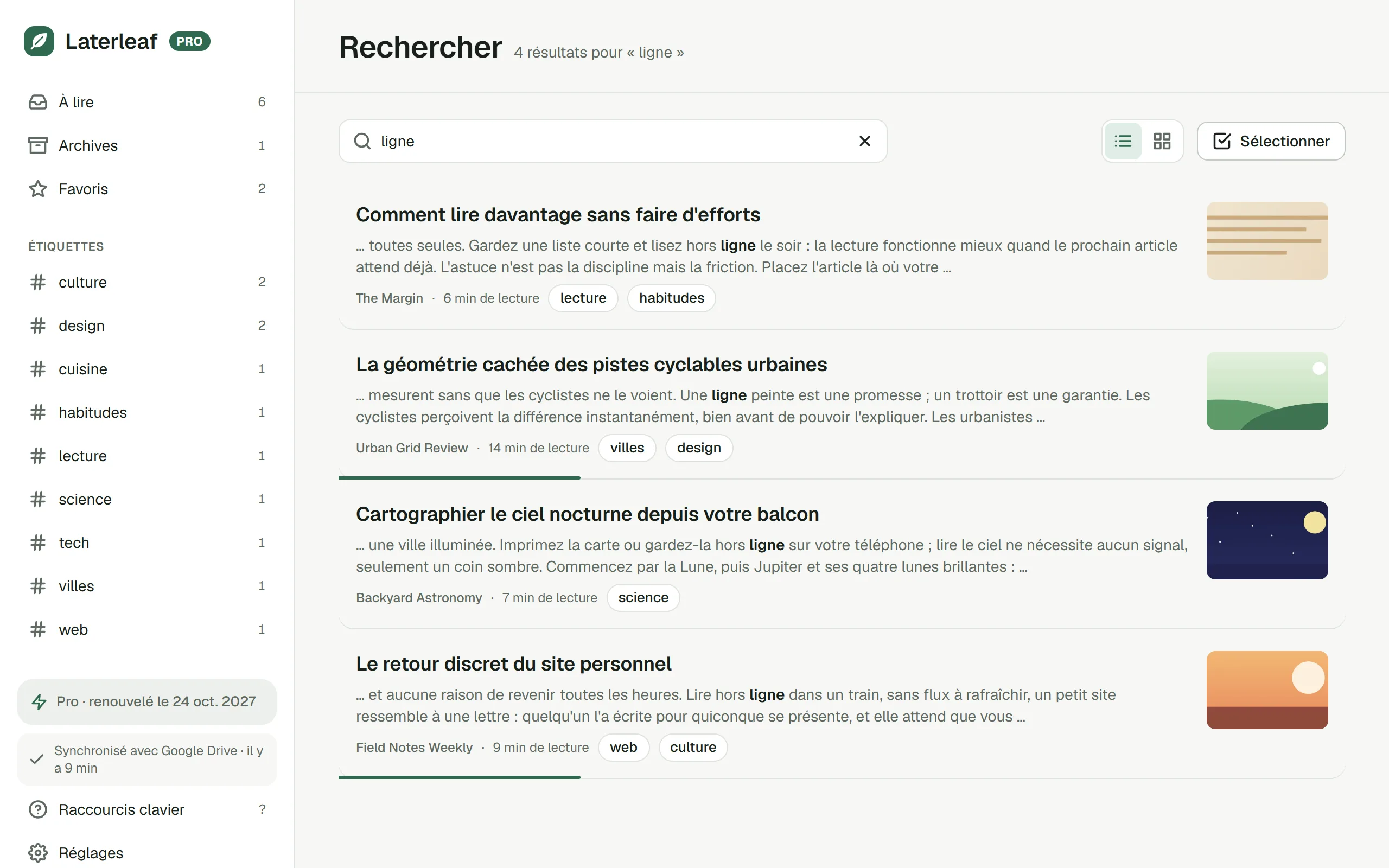Click the lined paper thumbnail of first article
This screenshot has width=1389, height=868.
(x=1267, y=241)
